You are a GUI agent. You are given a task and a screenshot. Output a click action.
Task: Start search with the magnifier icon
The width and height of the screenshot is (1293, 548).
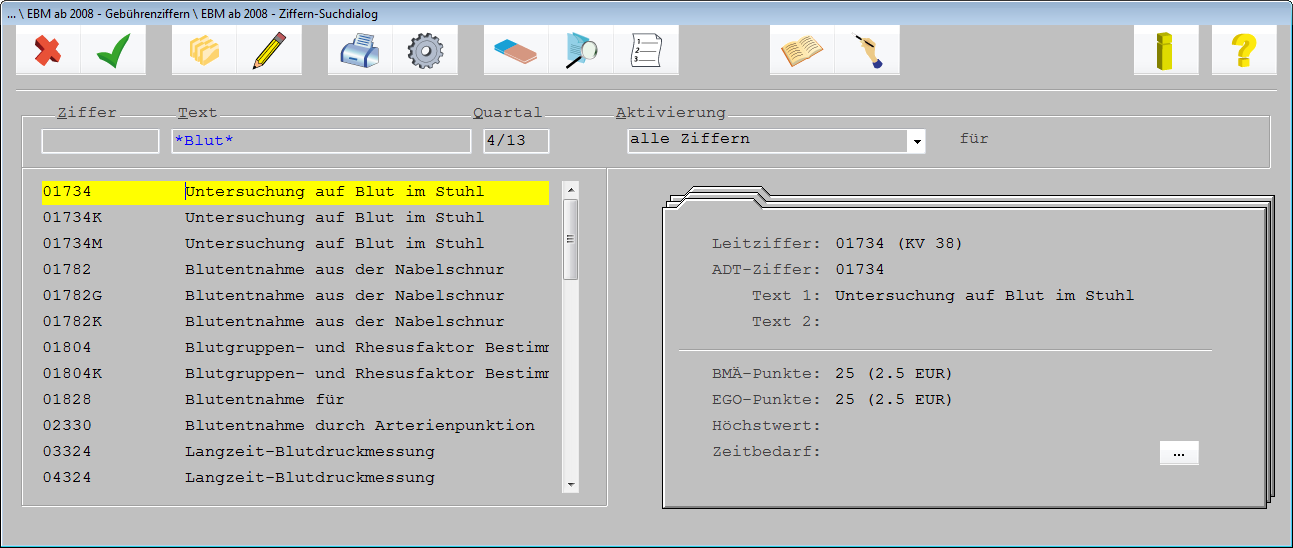coord(581,50)
